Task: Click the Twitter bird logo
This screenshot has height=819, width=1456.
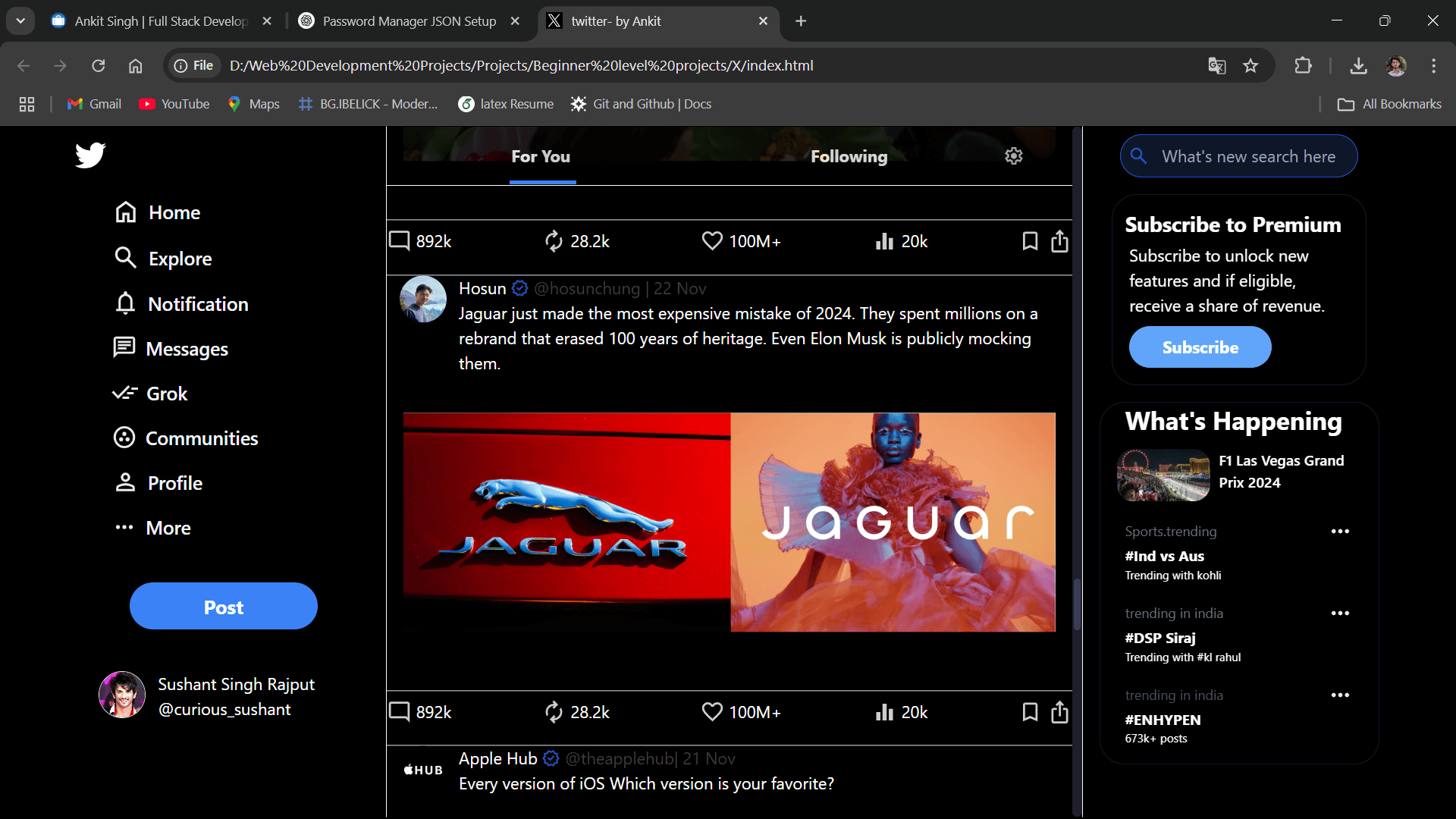Action: tap(90, 155)
